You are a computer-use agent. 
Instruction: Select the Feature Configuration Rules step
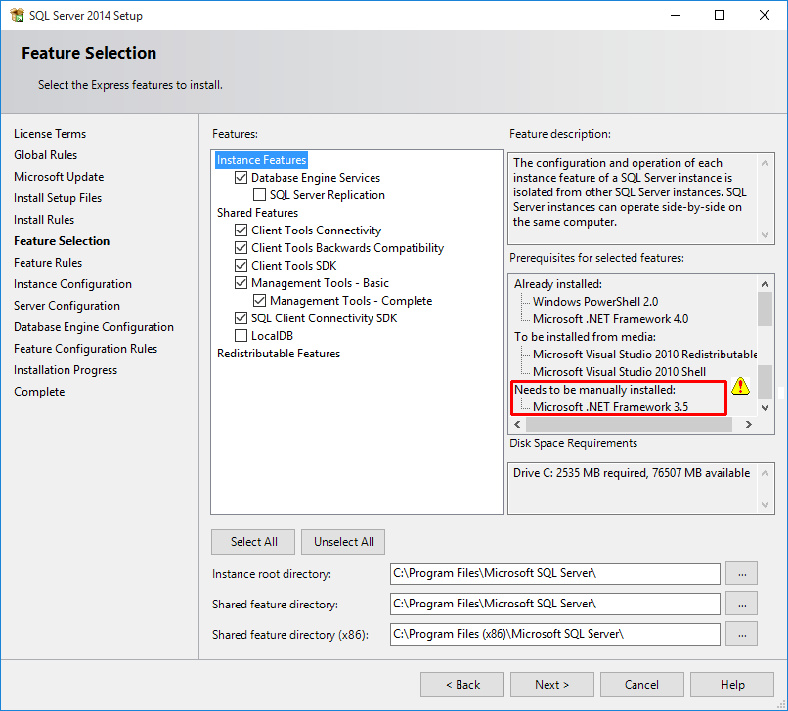point(85,349)
